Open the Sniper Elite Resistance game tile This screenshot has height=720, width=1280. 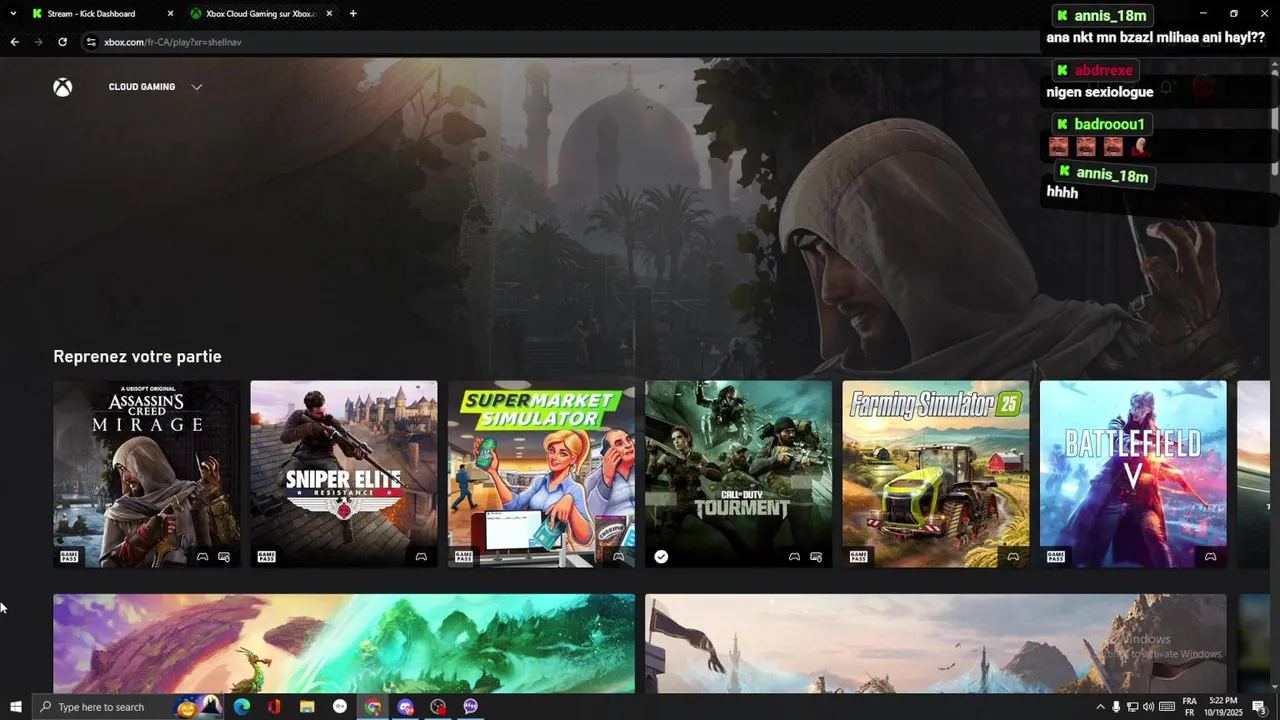click(344, 474)
